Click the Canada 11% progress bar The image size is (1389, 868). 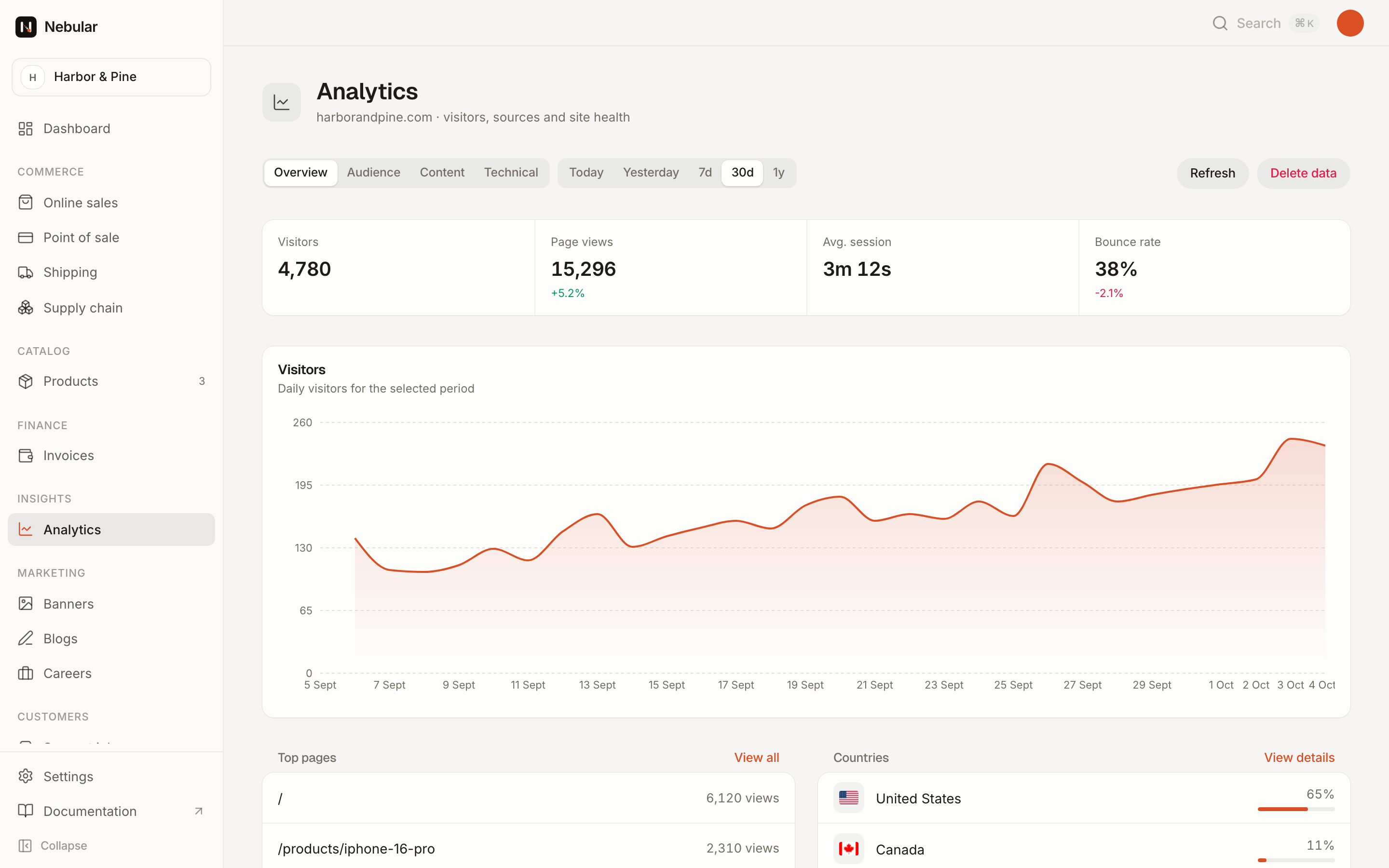tap(1296, 861)
